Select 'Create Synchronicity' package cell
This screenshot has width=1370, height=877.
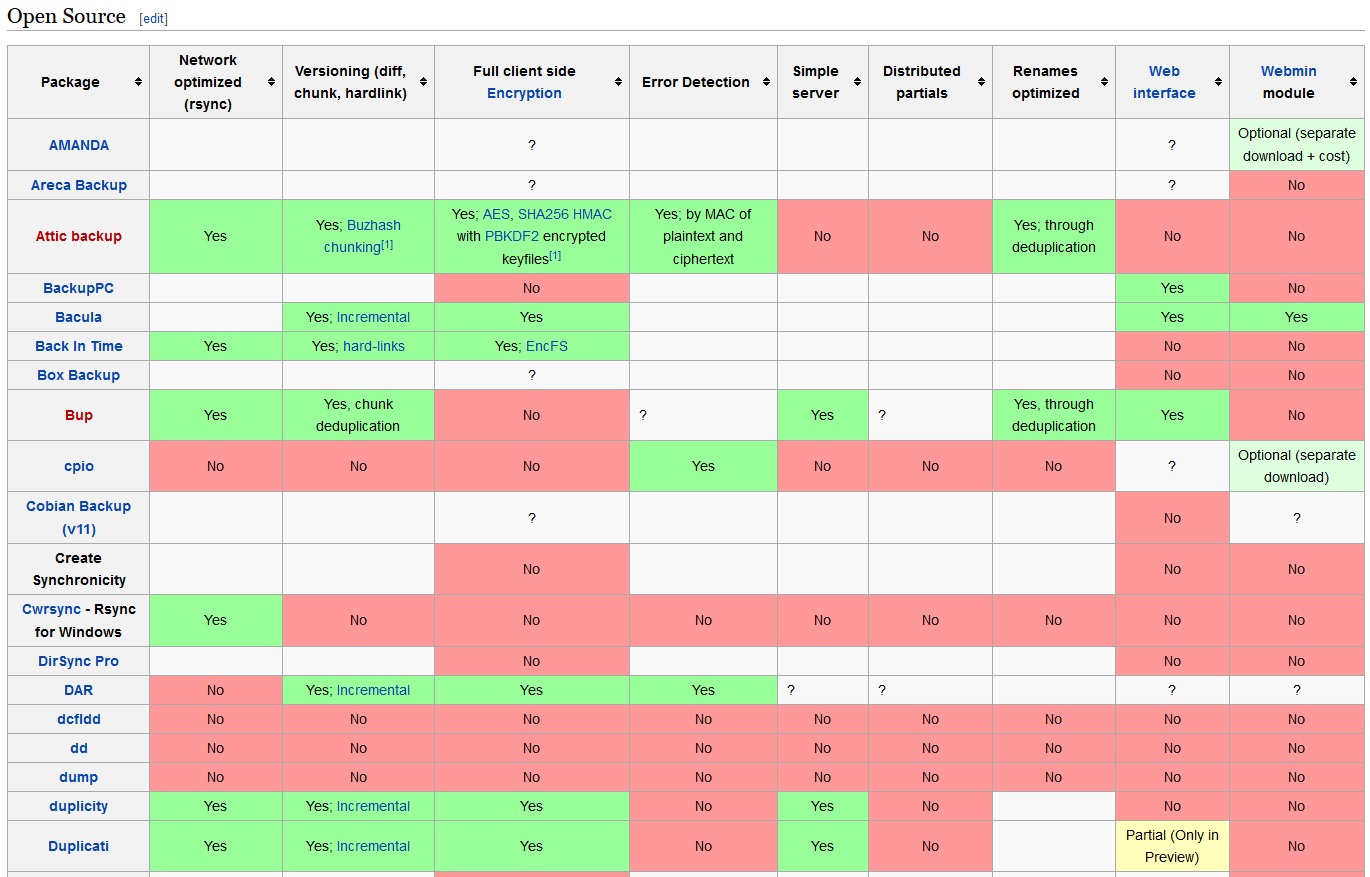pyautogui.click(x=79, y=569)
